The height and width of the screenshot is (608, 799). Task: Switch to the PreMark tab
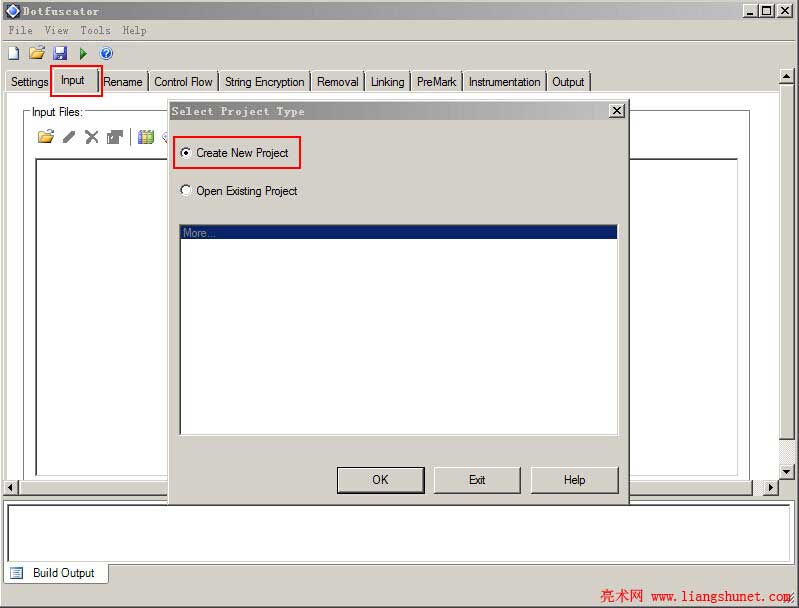tap(437, 82)
